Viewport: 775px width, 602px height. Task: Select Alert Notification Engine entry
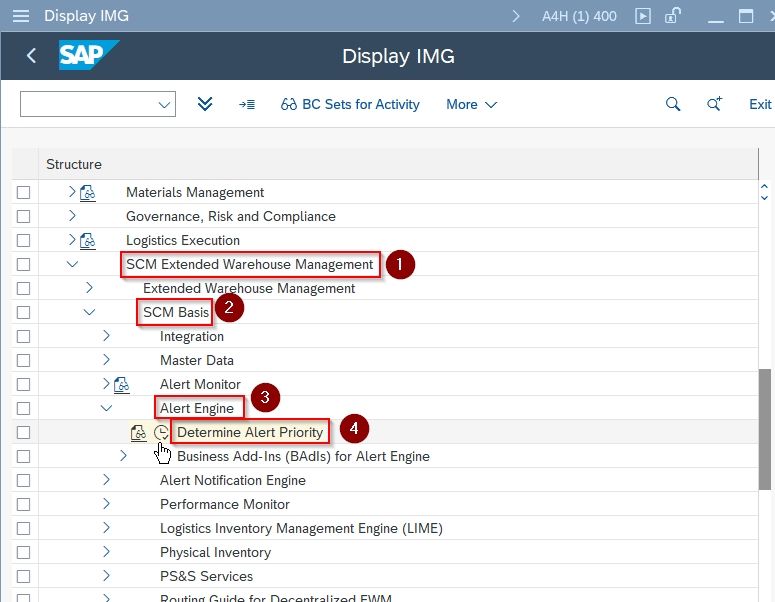click(233, 480)
